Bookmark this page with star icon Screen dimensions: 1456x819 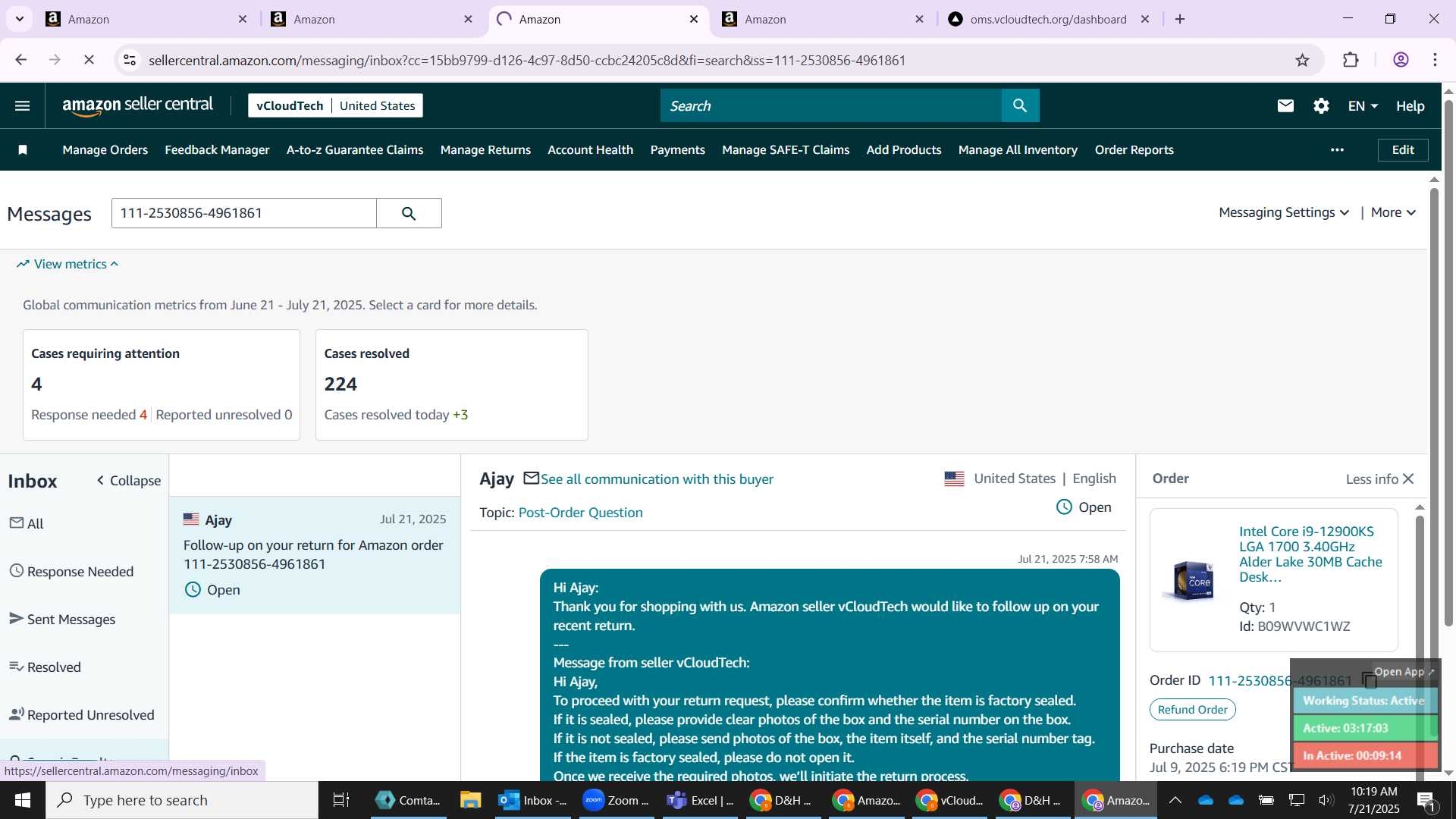[x=1302, y=60]
